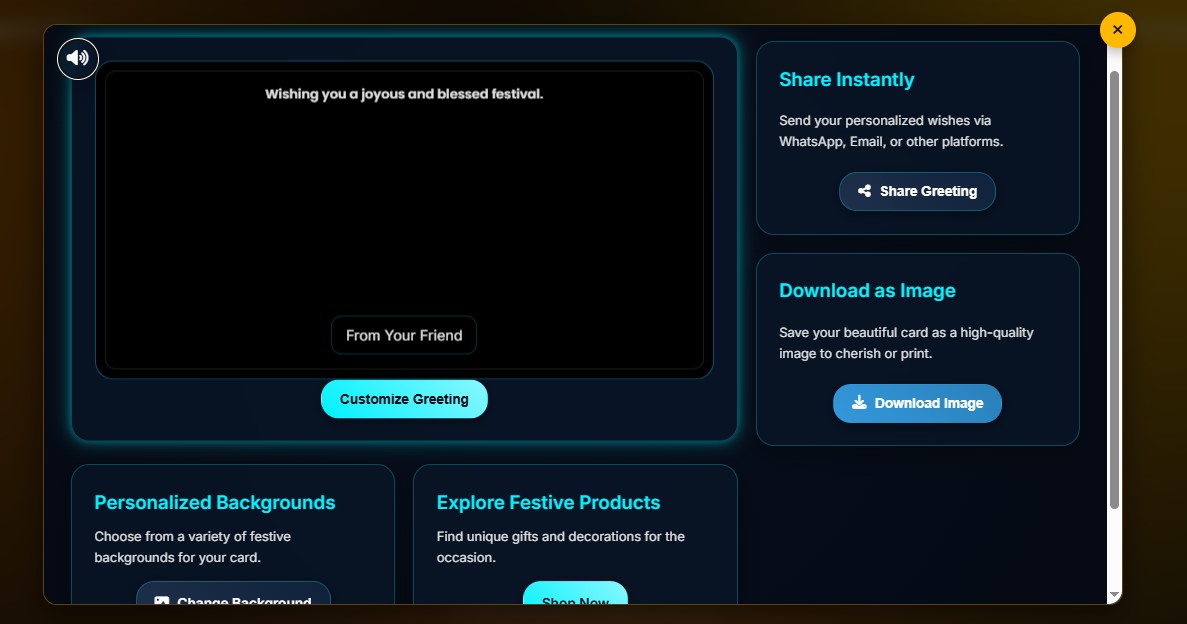Screen dimensions: 1187x624
Task: Open the Shop Now button
Action: [575, 596]
